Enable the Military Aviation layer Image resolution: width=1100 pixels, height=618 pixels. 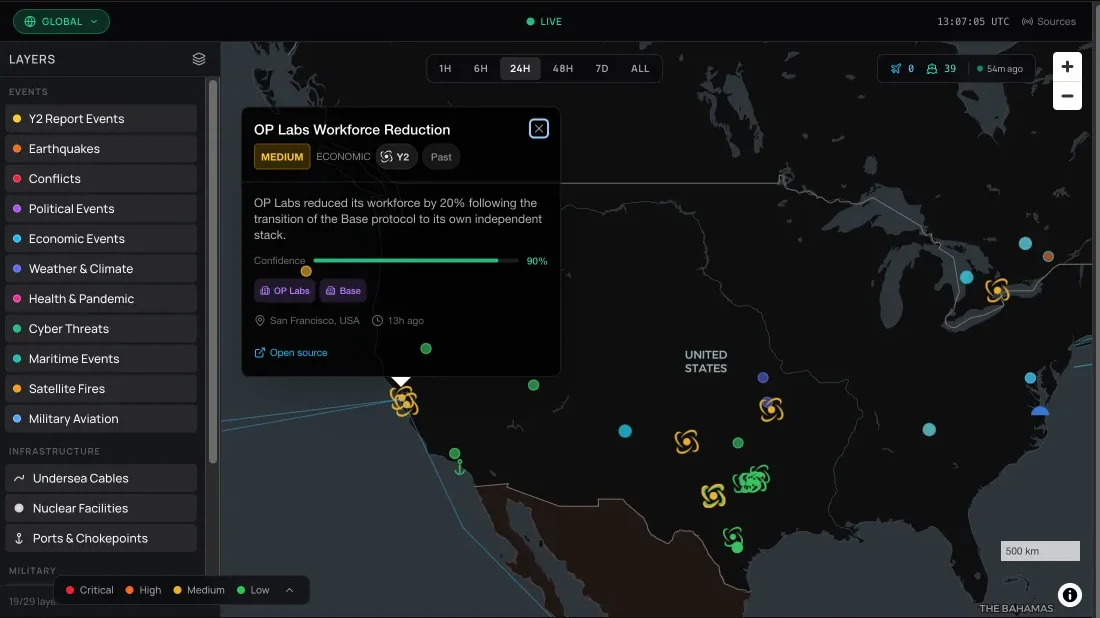coord(101,419)
